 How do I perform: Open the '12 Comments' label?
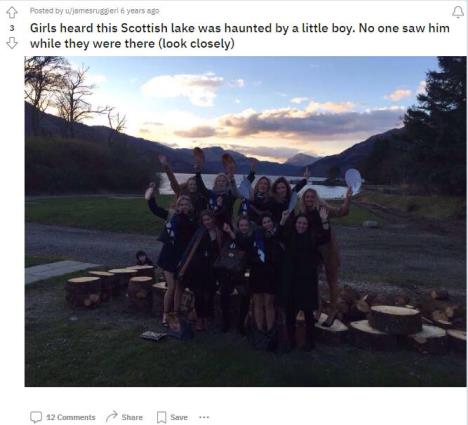click(71, 417)
